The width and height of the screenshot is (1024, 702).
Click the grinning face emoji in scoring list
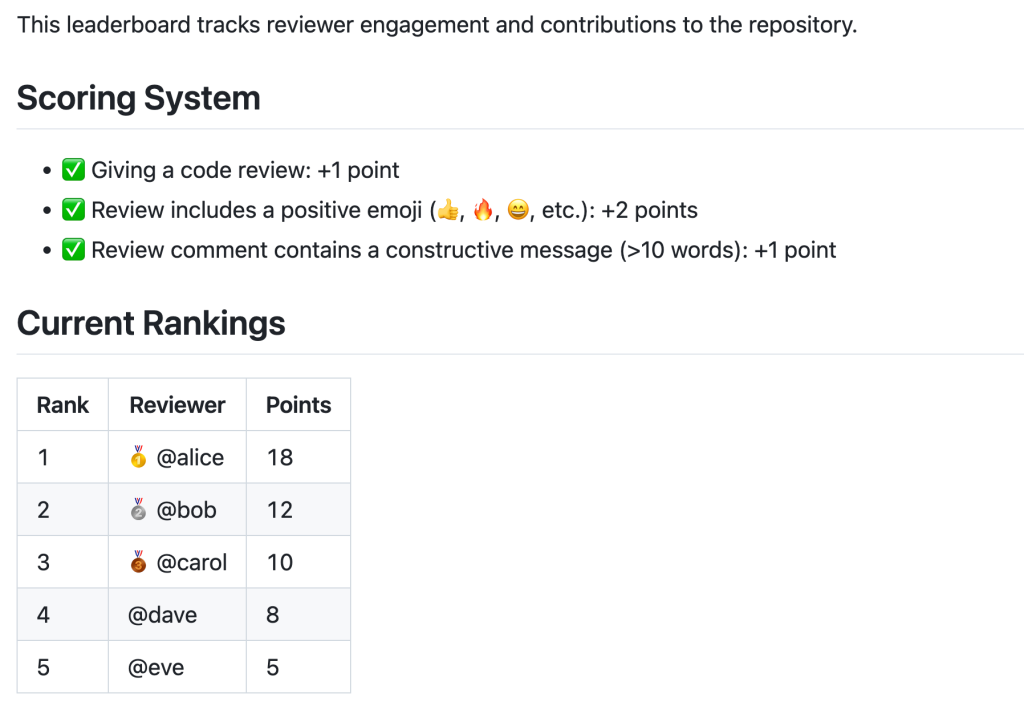point(517,210)
